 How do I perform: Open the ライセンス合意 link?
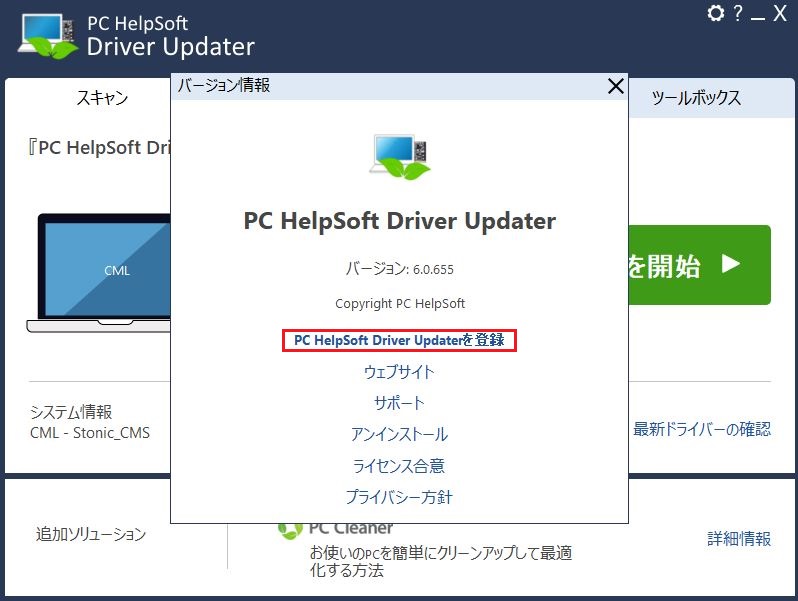[x=399, y=466]
